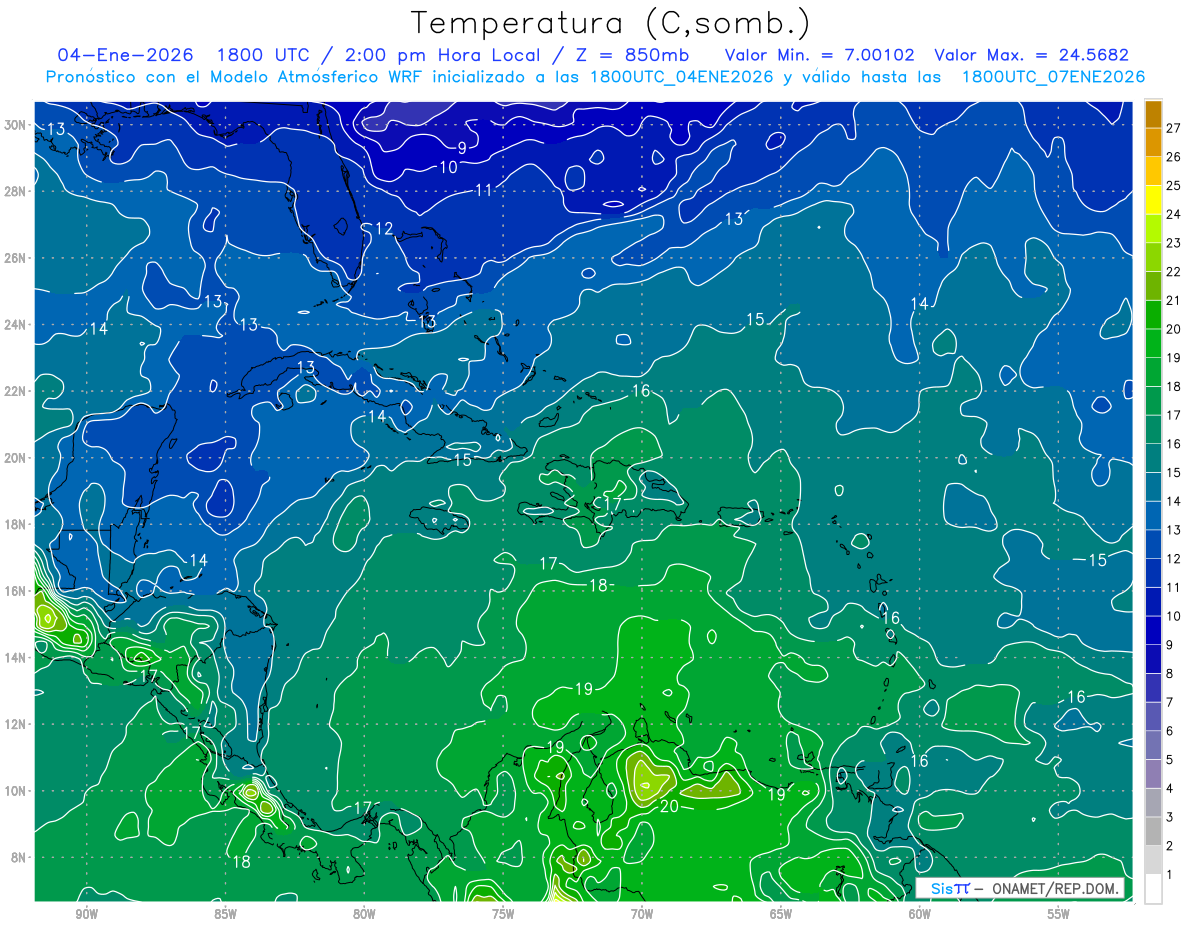The height and width of the screenshot is (927, 1200).
Task: Click the legend value '2'
Action: tap(1169, 847)
